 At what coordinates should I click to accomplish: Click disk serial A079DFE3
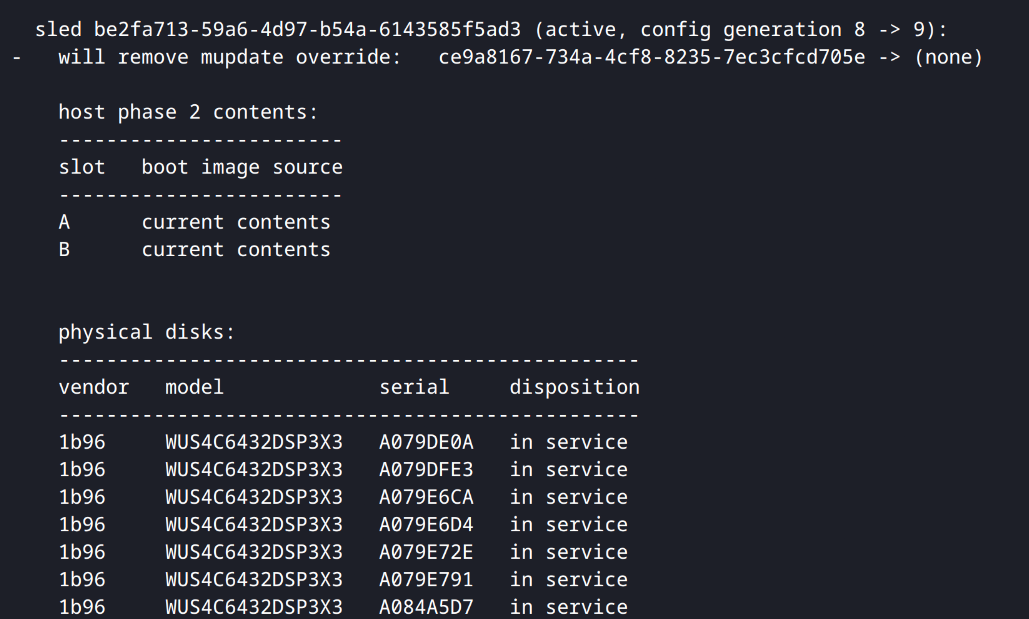(426, 470)
